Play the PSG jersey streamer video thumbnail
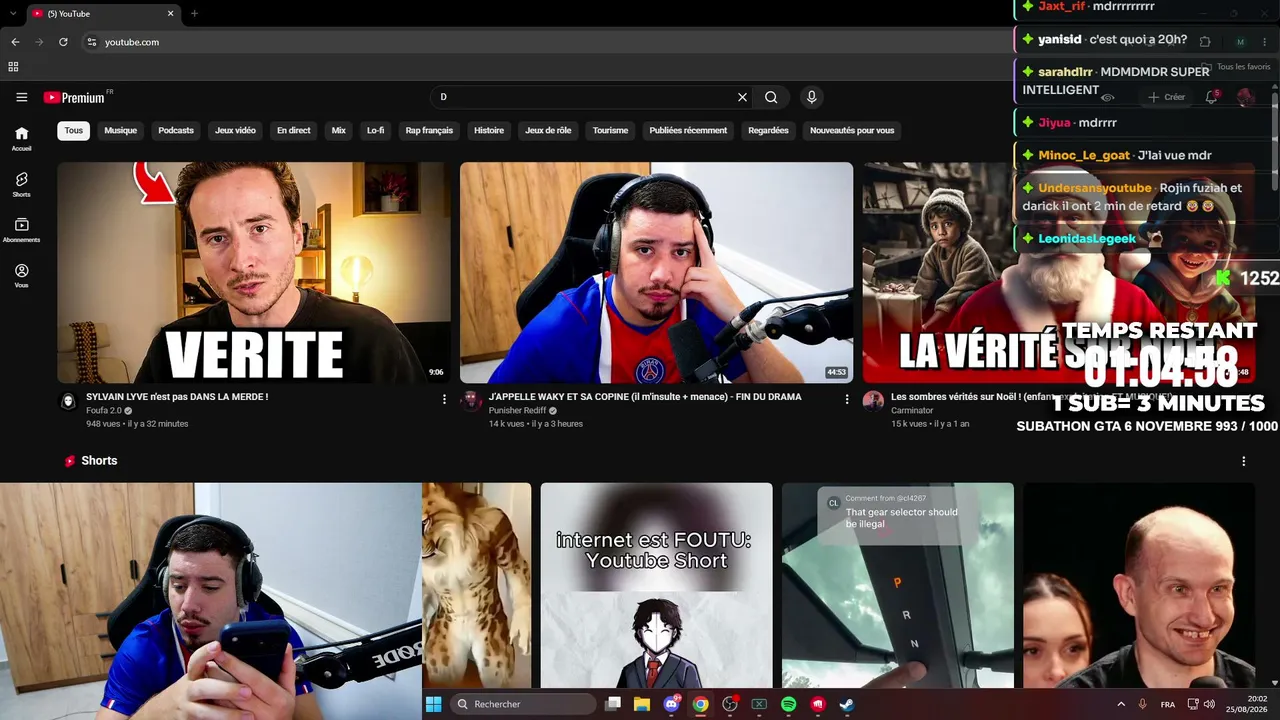The image size is (1280, 720). (656, 273)
